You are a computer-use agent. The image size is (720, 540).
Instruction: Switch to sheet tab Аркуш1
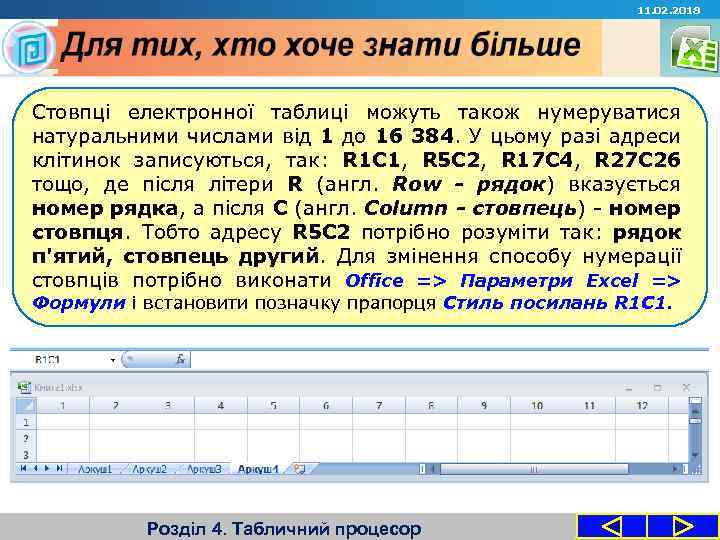tap(95, 469)
